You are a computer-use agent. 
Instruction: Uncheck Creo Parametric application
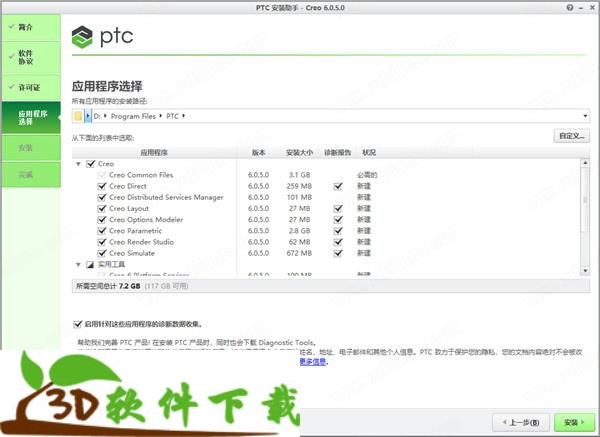tap(102, 231)
